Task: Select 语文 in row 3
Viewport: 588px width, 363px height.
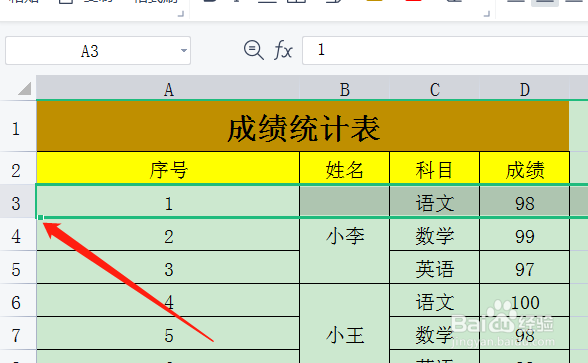Action: click(x=435, y=201)
